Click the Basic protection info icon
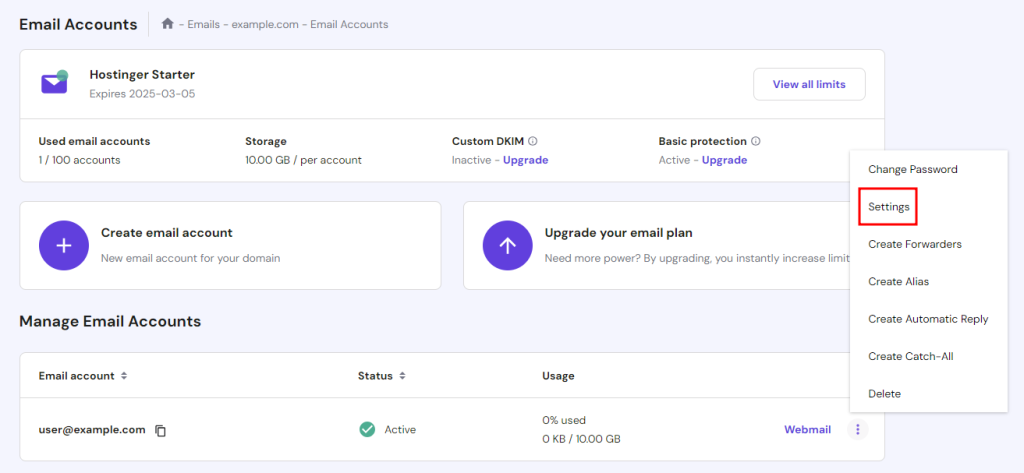Image resolution: width=1024 pixels, height=473 pixels. tap(756, 141)
